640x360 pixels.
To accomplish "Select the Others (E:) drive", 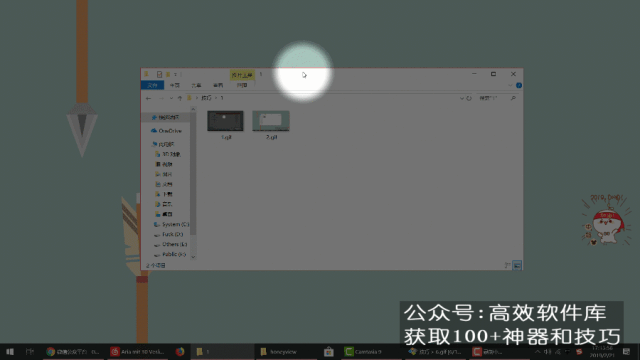I will [x=171, y=244].
